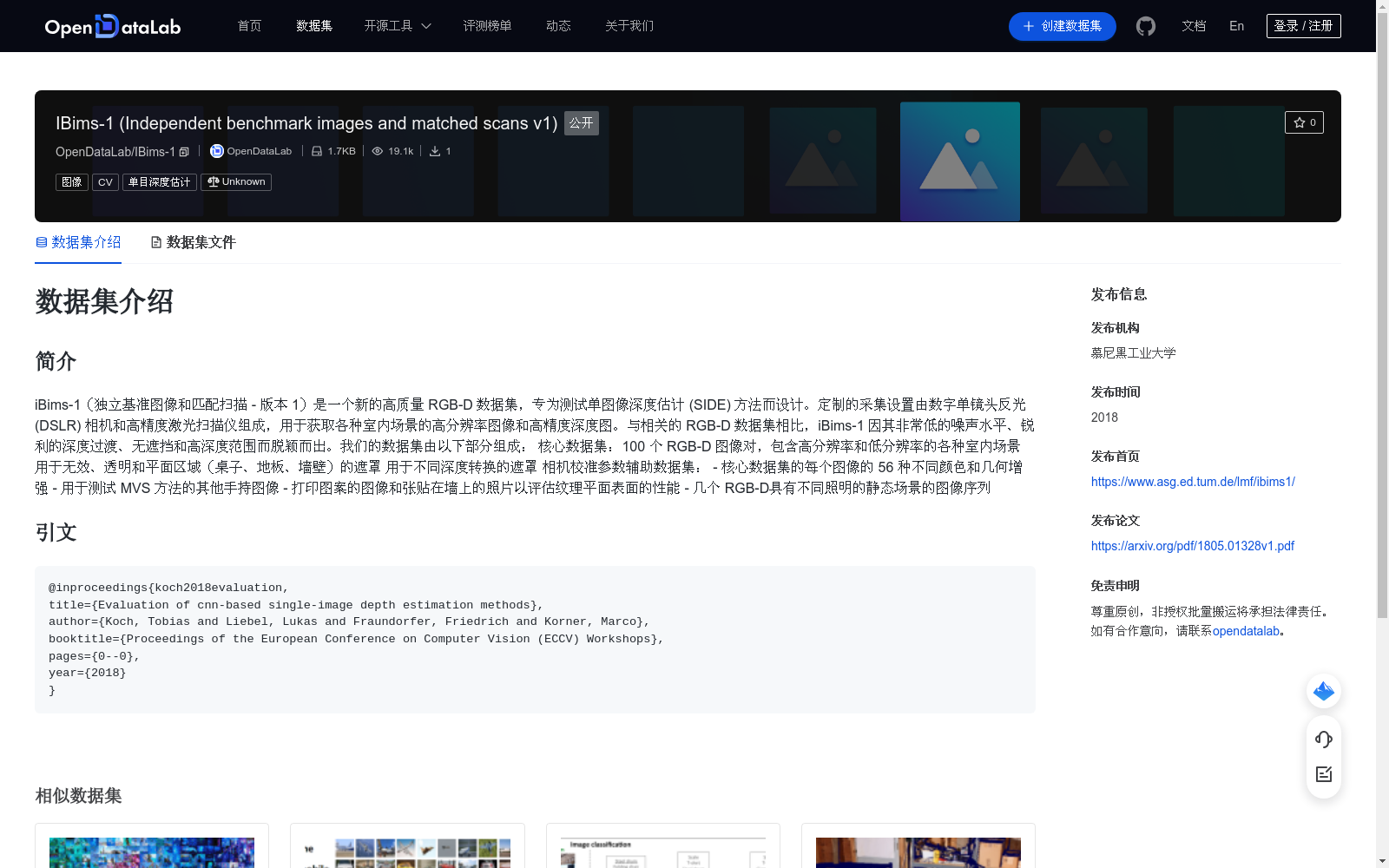Click the 图像 tag

[72, 182]
